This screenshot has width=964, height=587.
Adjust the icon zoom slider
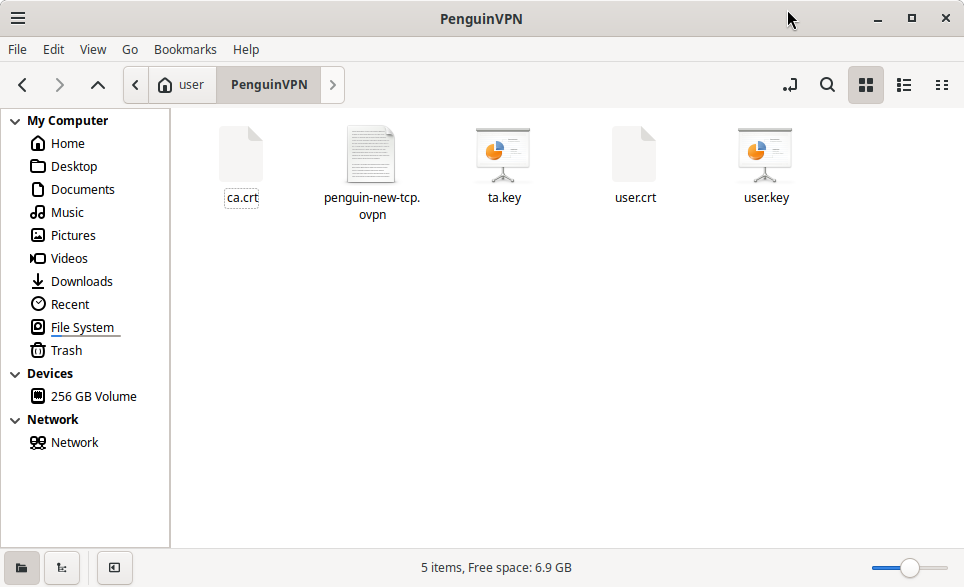tap(910, 567)
